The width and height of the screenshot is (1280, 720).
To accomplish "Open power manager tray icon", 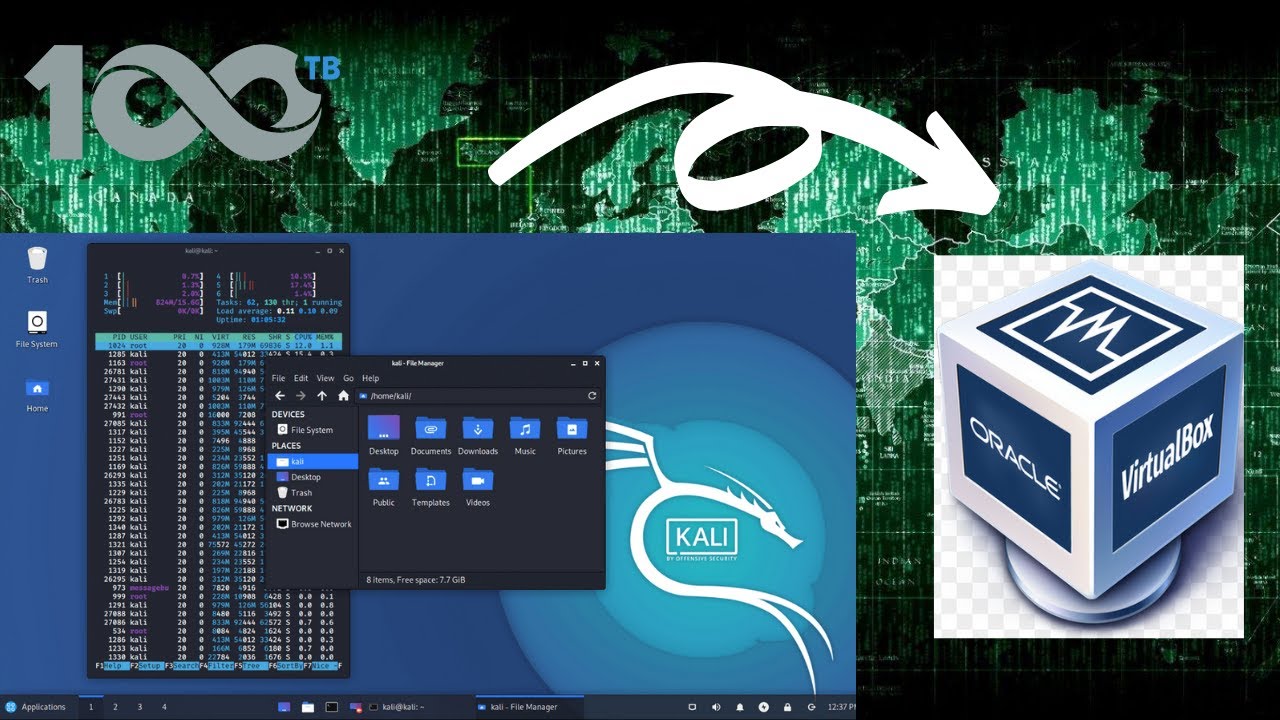I will (x=764, y=707).
